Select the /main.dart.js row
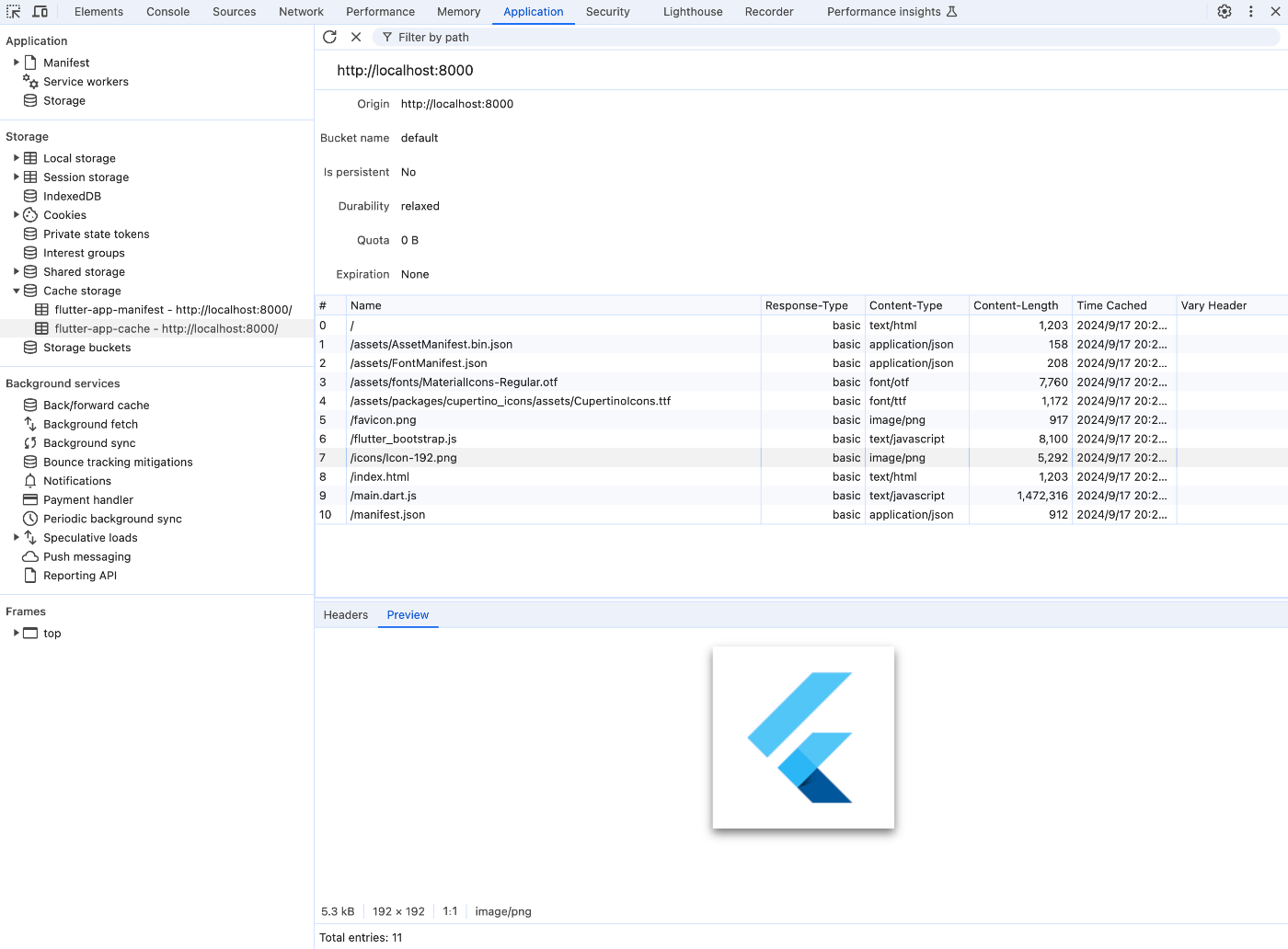Viewport: 1288px width, 949px height. [801, 496]
